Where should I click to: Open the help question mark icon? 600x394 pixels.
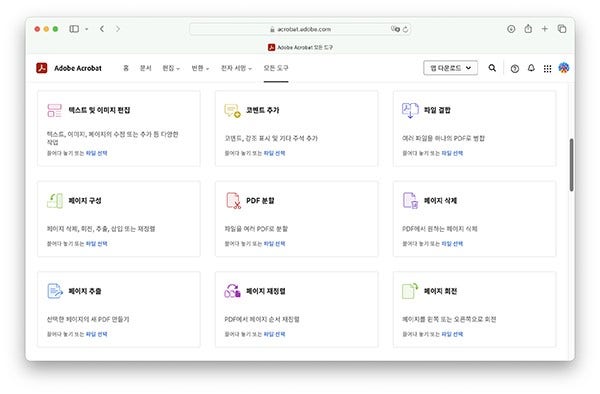point(515,68)
